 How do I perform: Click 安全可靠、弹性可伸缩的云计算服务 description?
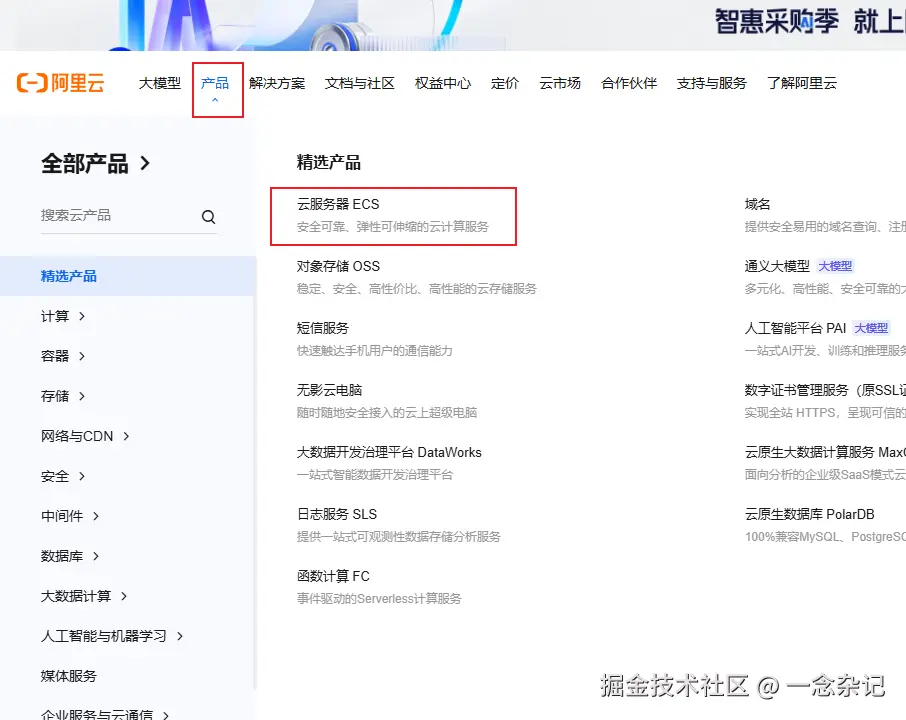392,227
